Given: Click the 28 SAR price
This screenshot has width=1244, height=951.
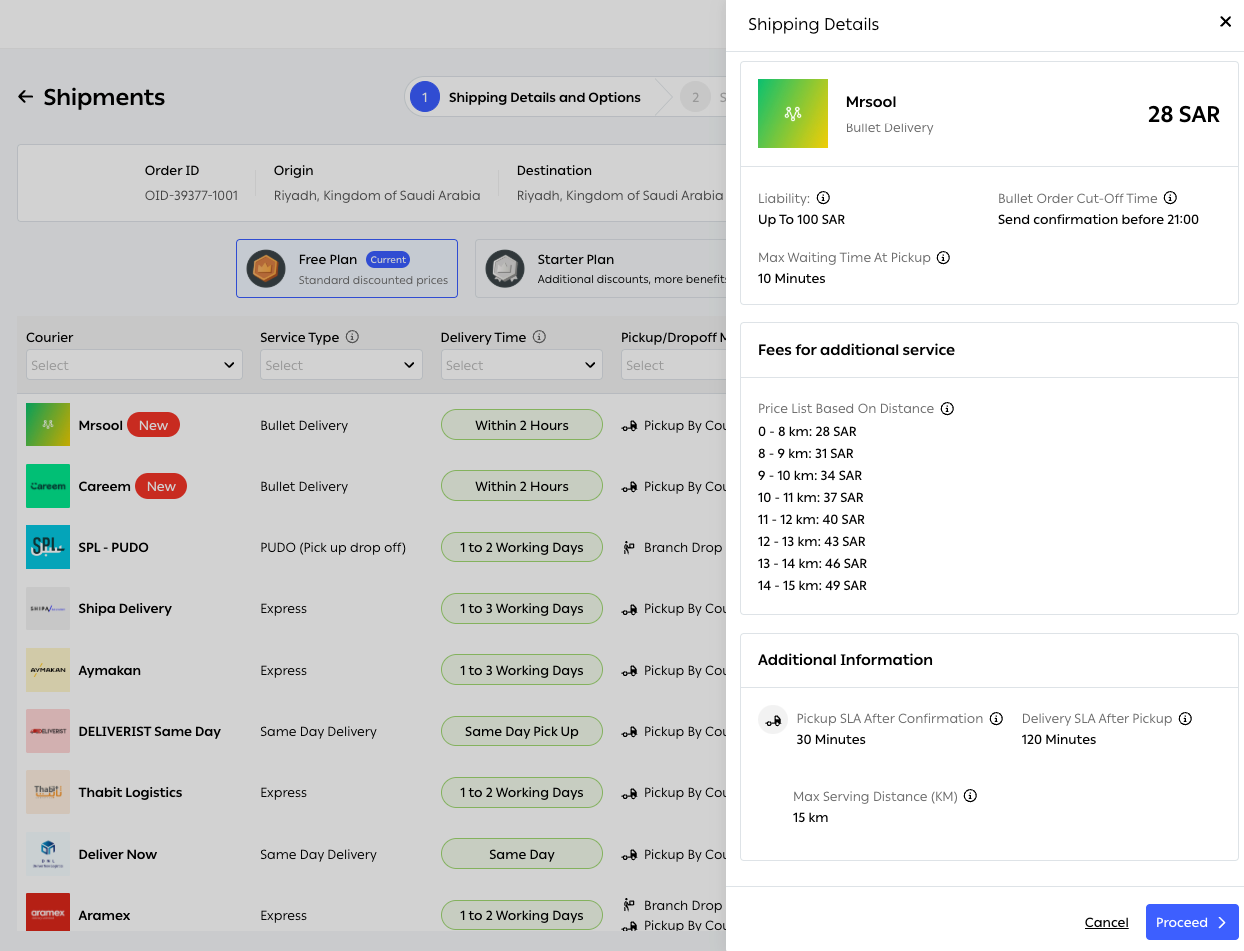Looking at the screenshot, I should tap(1184, 114).
